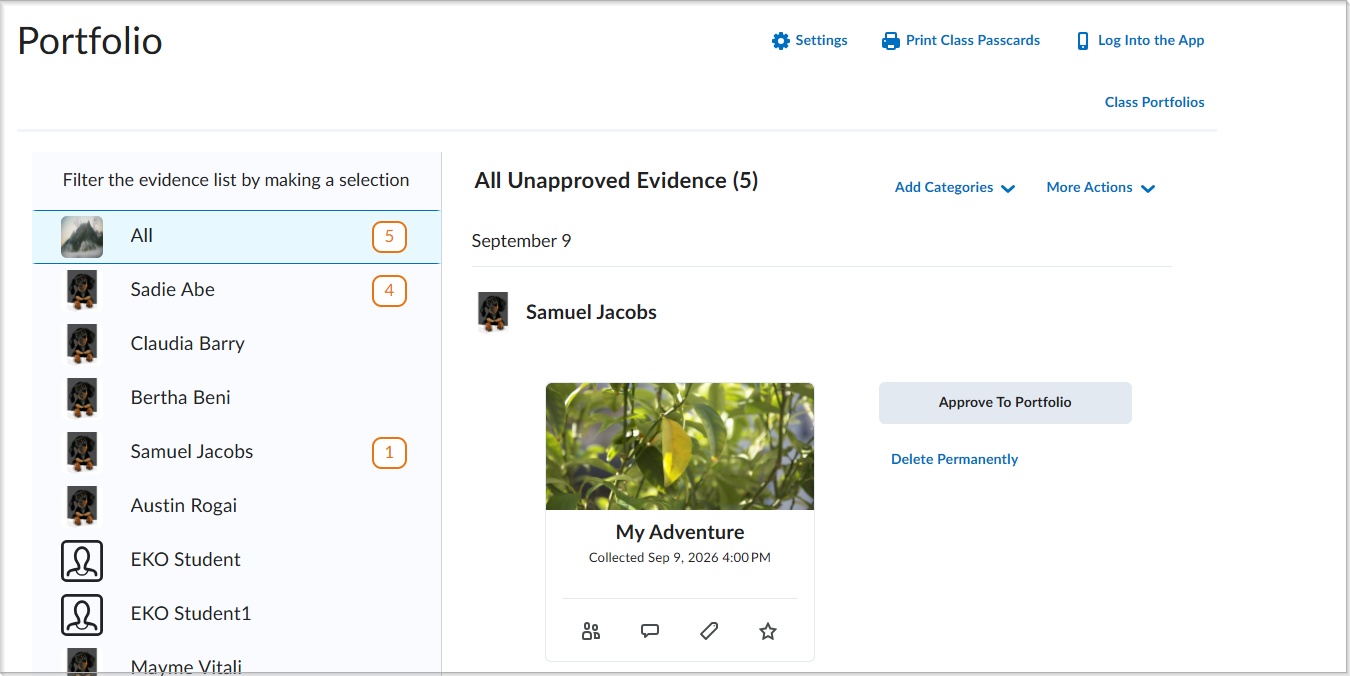
Task: Click the star icon on My Adventure card
Action: point(768,631)
